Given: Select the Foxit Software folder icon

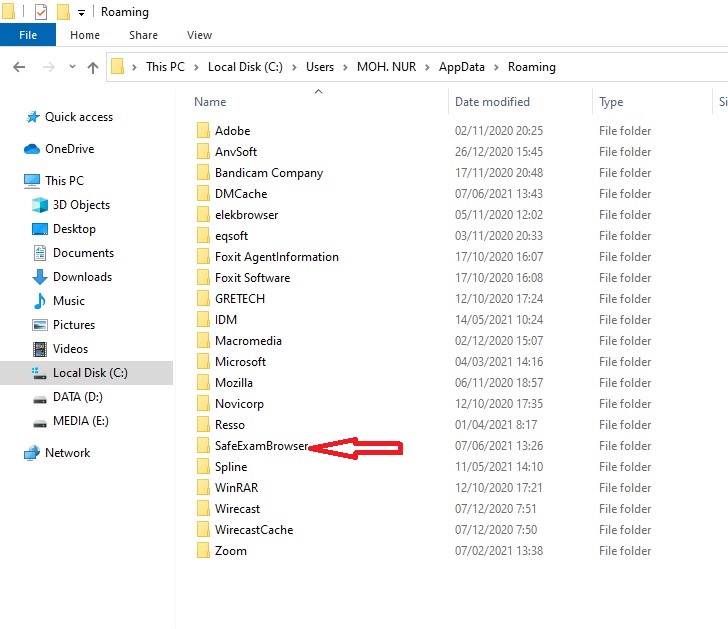Looking at the screenshot, I should (203, 278).
